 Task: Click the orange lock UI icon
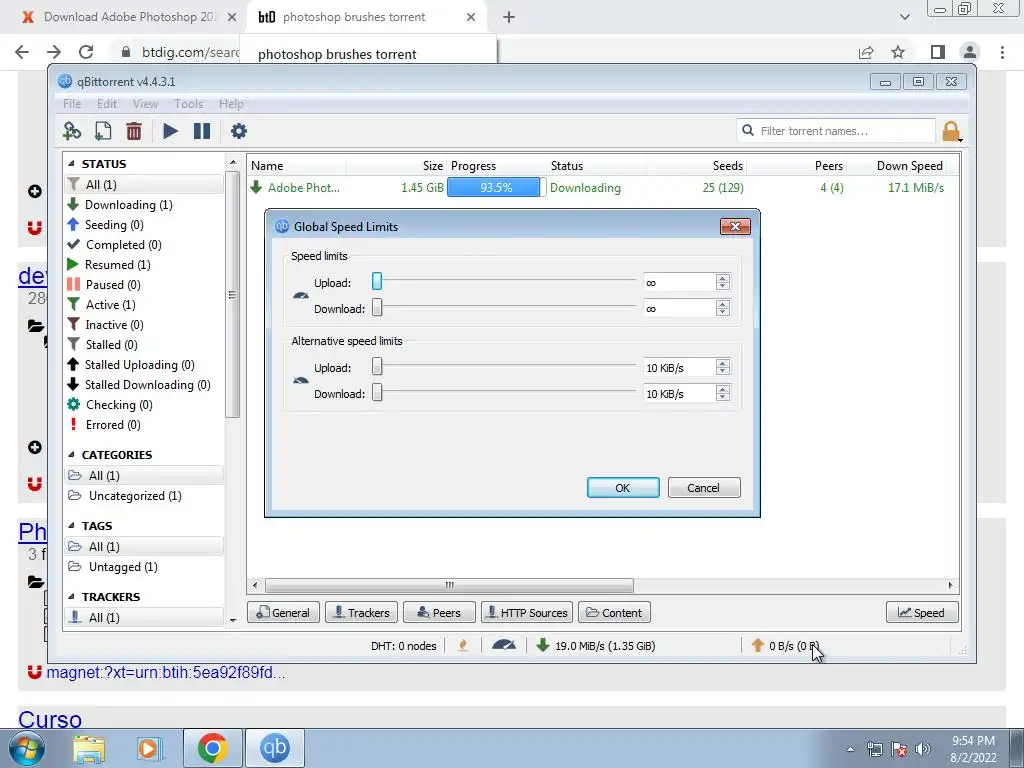click(x=952, y=131)
